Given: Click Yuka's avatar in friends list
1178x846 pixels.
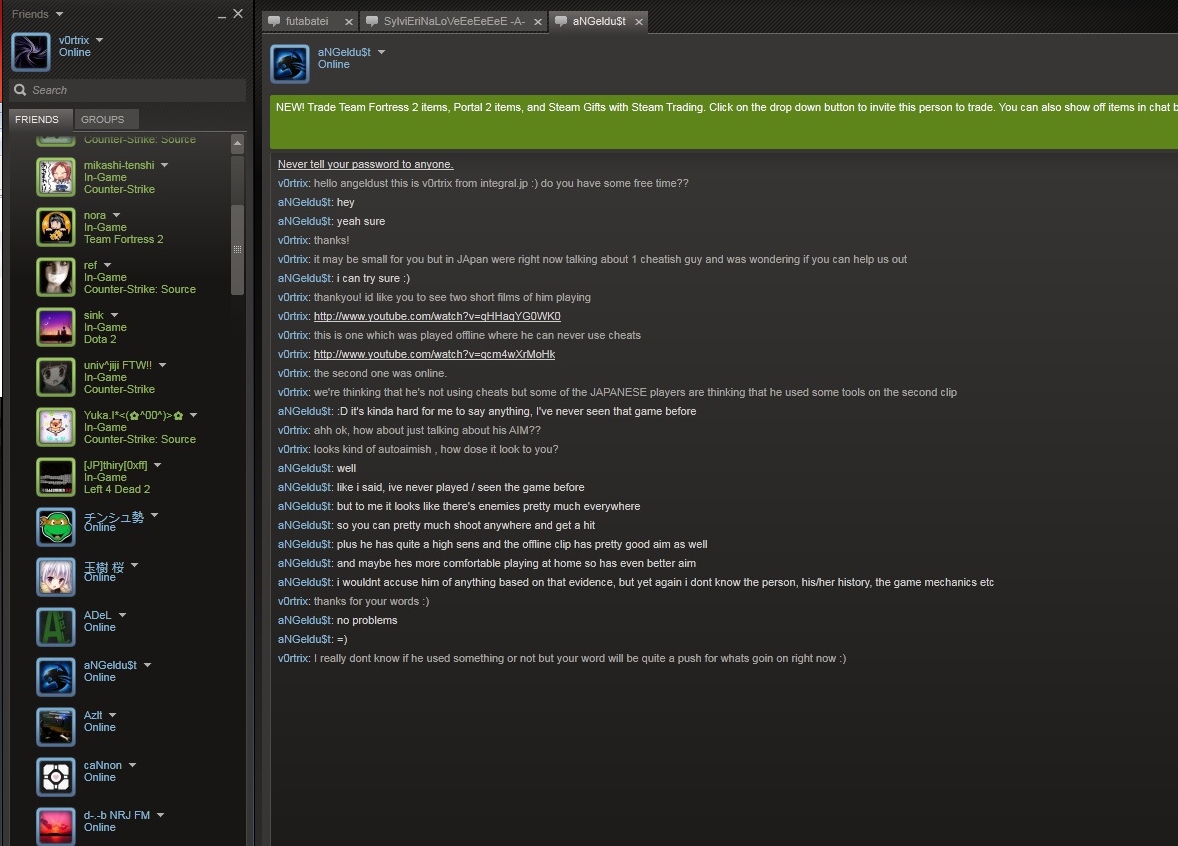Looking at the screenshot, I should pyautogui.click(x=56, y=427).
